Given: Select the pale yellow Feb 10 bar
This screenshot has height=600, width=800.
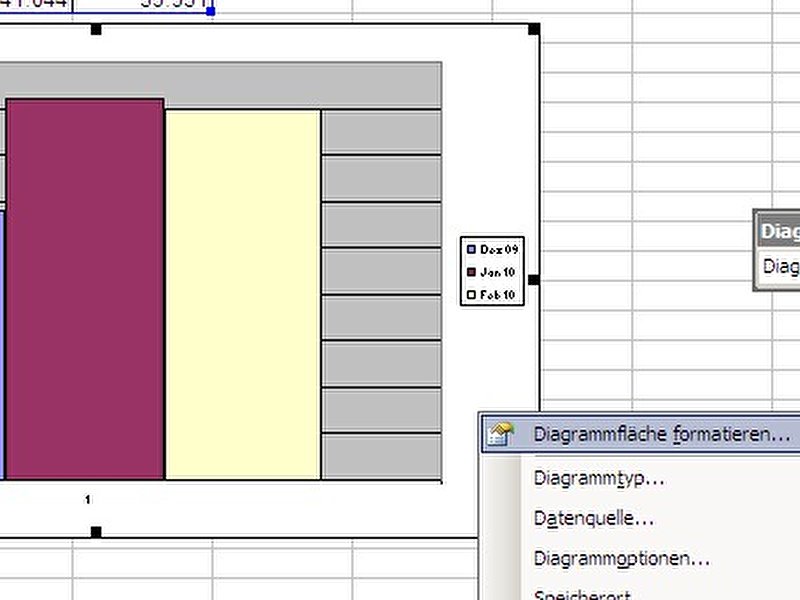Looking at the screenshot, I should coord(243,295).
